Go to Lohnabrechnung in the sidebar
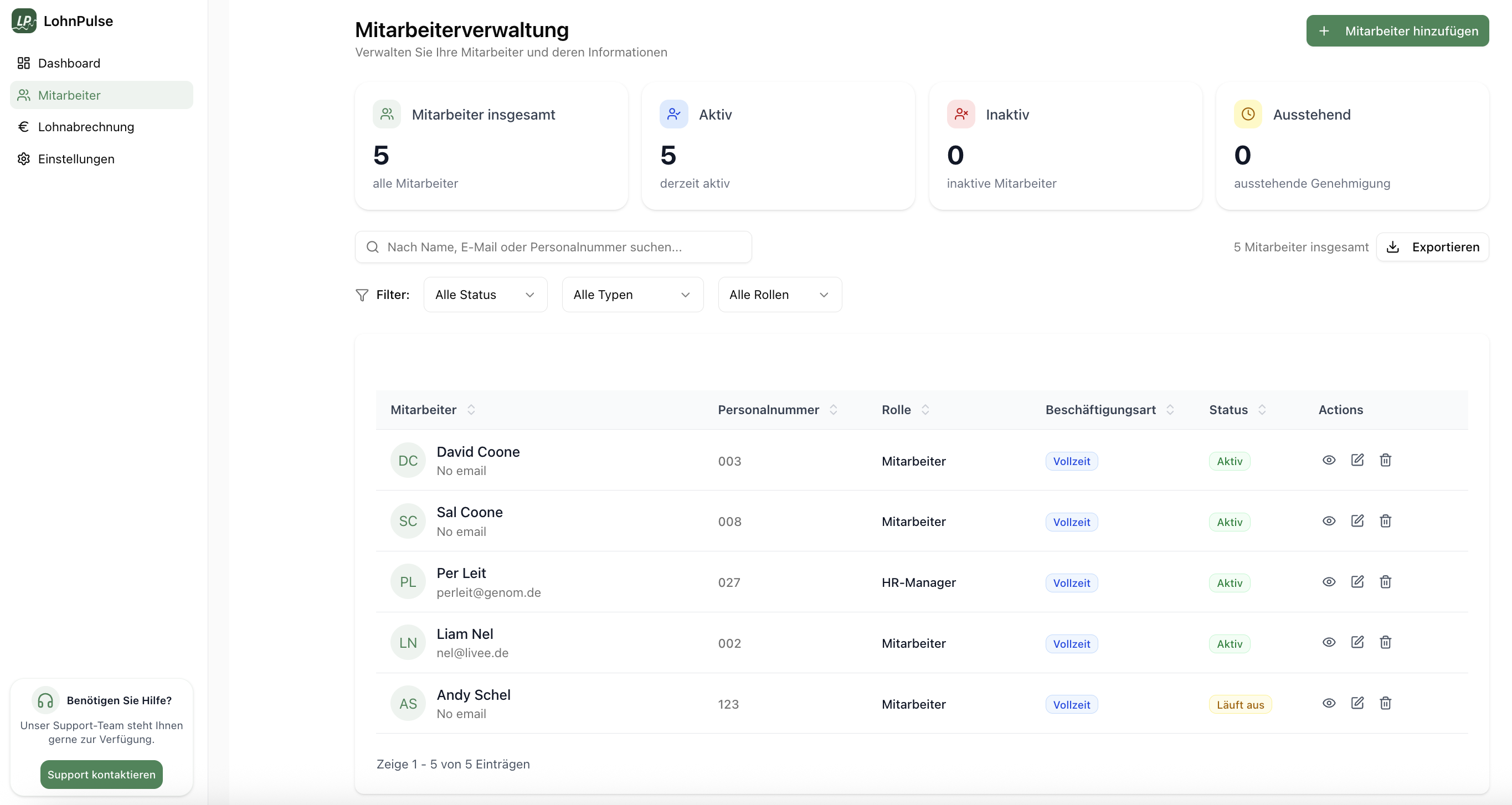Image resolution: width=1512 pixels, height=805 pixels. point(86,127)
